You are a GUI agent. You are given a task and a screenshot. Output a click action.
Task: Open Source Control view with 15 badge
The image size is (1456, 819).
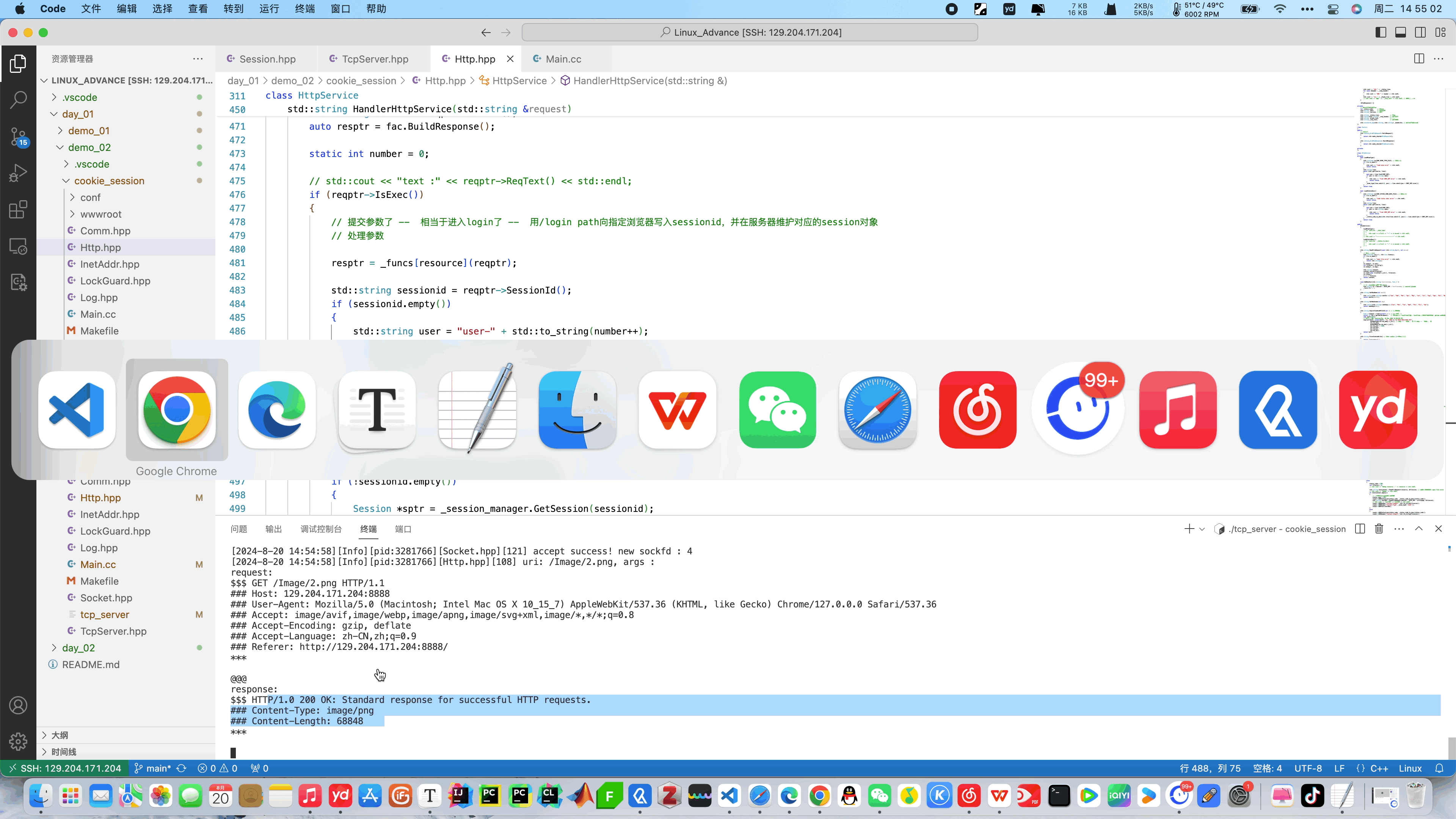pos(18,137)
